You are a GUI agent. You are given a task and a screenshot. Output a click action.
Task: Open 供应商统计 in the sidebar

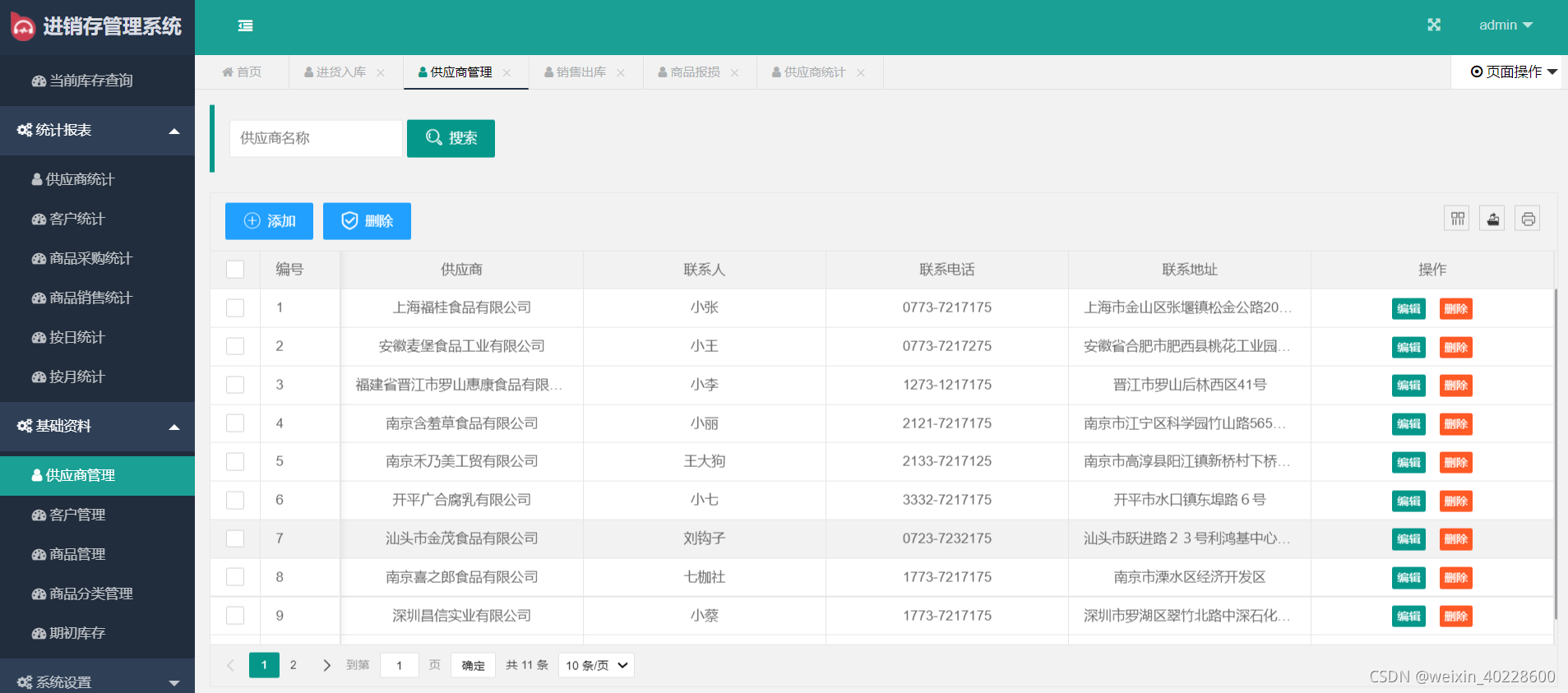97,179
